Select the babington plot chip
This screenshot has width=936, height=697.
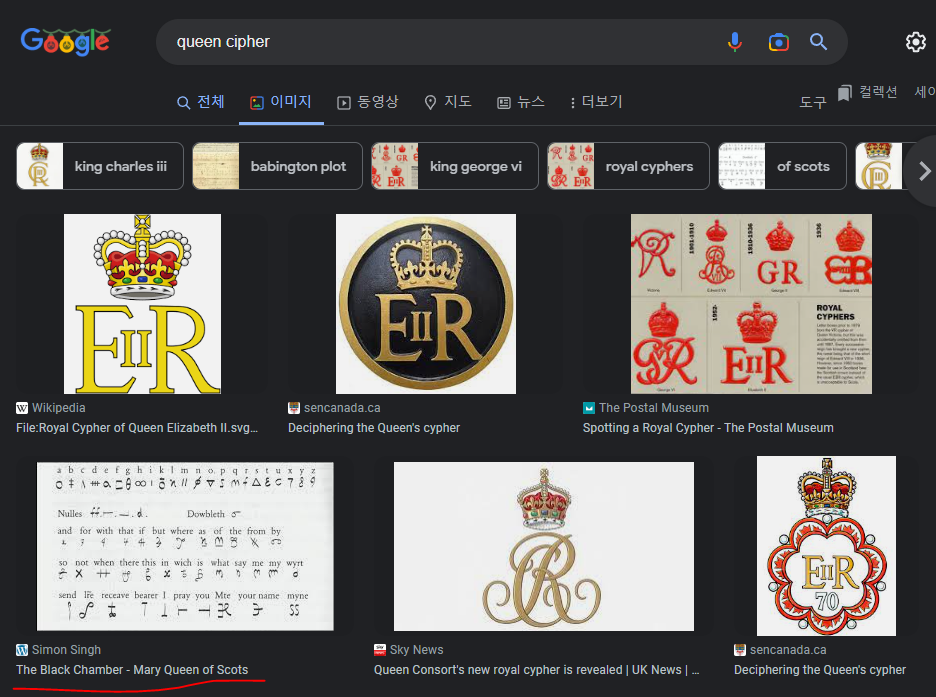277,166
